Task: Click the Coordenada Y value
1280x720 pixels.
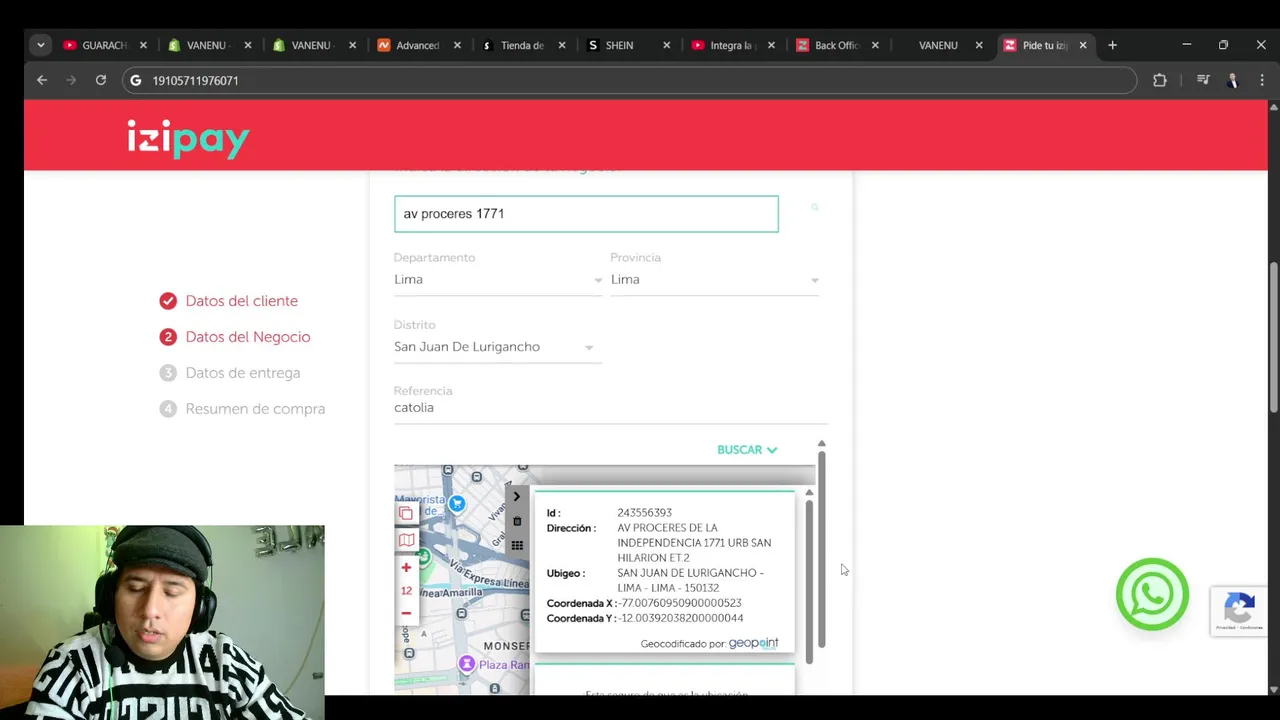Action: pos(681,618)
